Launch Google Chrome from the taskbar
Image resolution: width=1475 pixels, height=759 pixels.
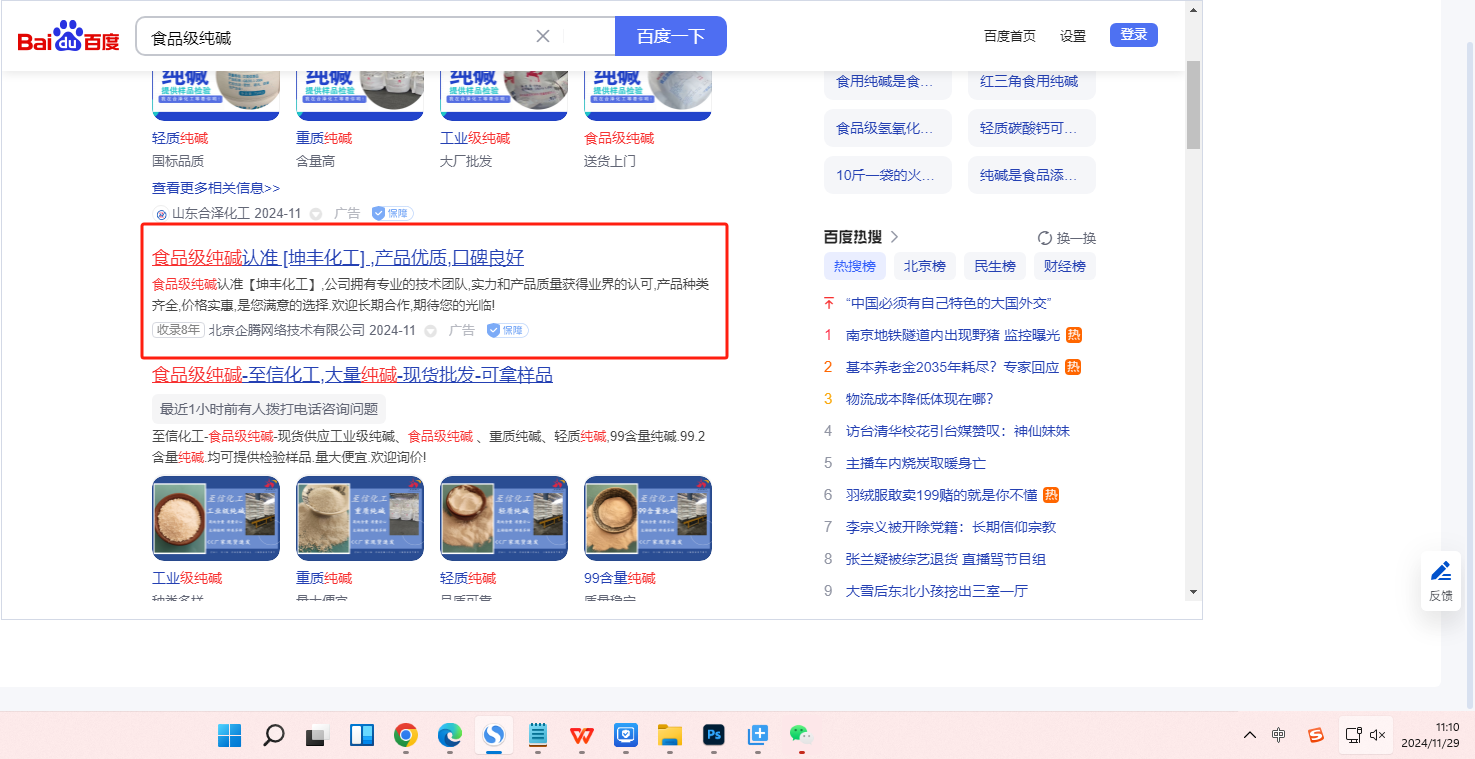tap(405, 736)
